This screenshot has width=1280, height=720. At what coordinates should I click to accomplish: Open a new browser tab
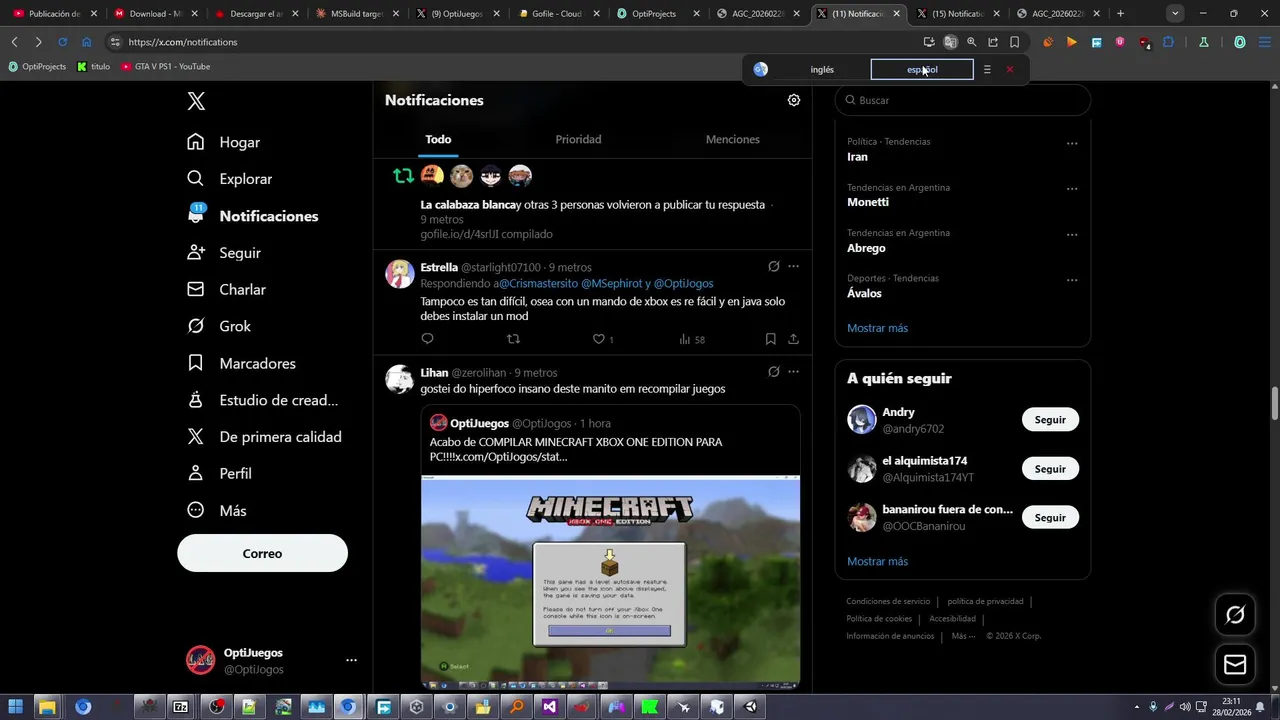[x=1120, y=14]
